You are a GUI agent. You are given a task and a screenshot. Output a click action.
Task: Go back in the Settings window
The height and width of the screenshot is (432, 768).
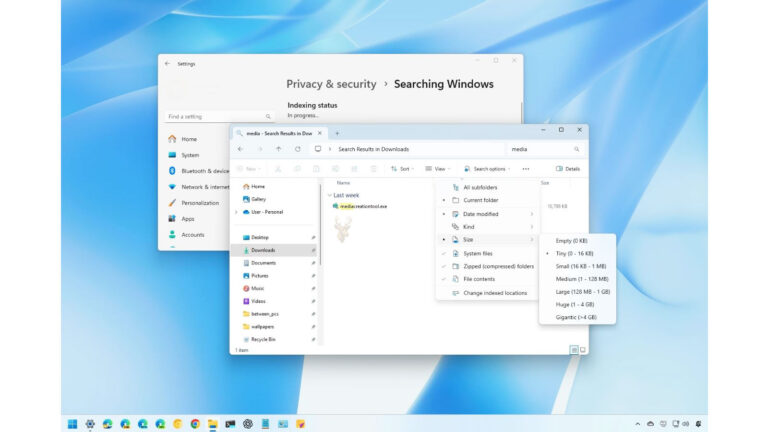click(x=167, y=64)
